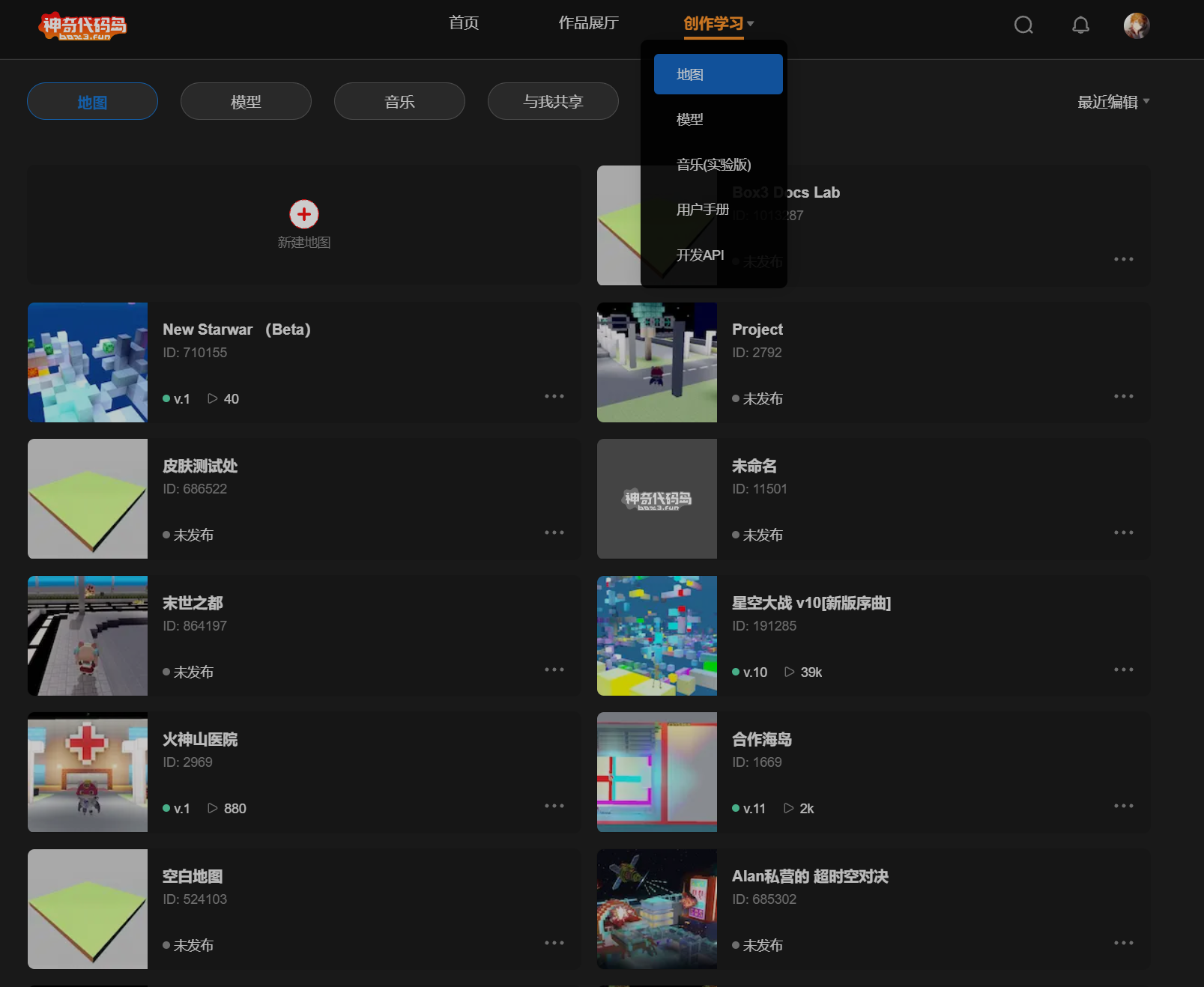1204x987 pixels.
Task: Click the 合作海岛 title
Action: (762, 739)
